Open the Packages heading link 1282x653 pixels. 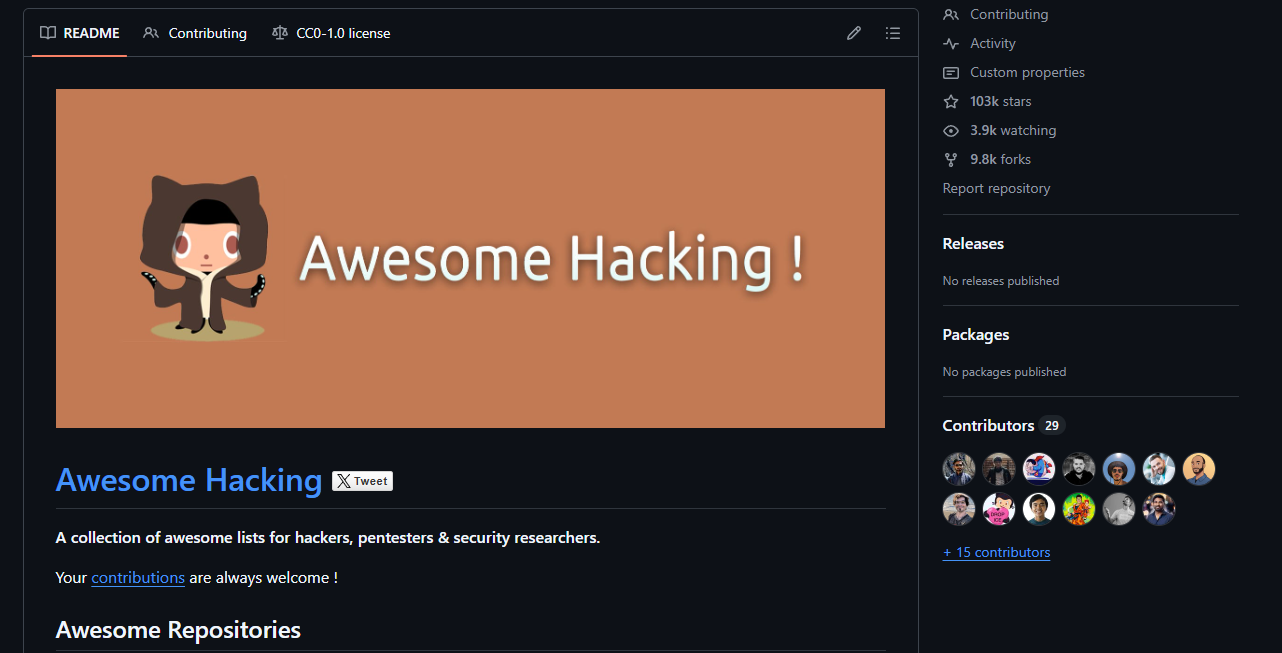pos(976,335)
